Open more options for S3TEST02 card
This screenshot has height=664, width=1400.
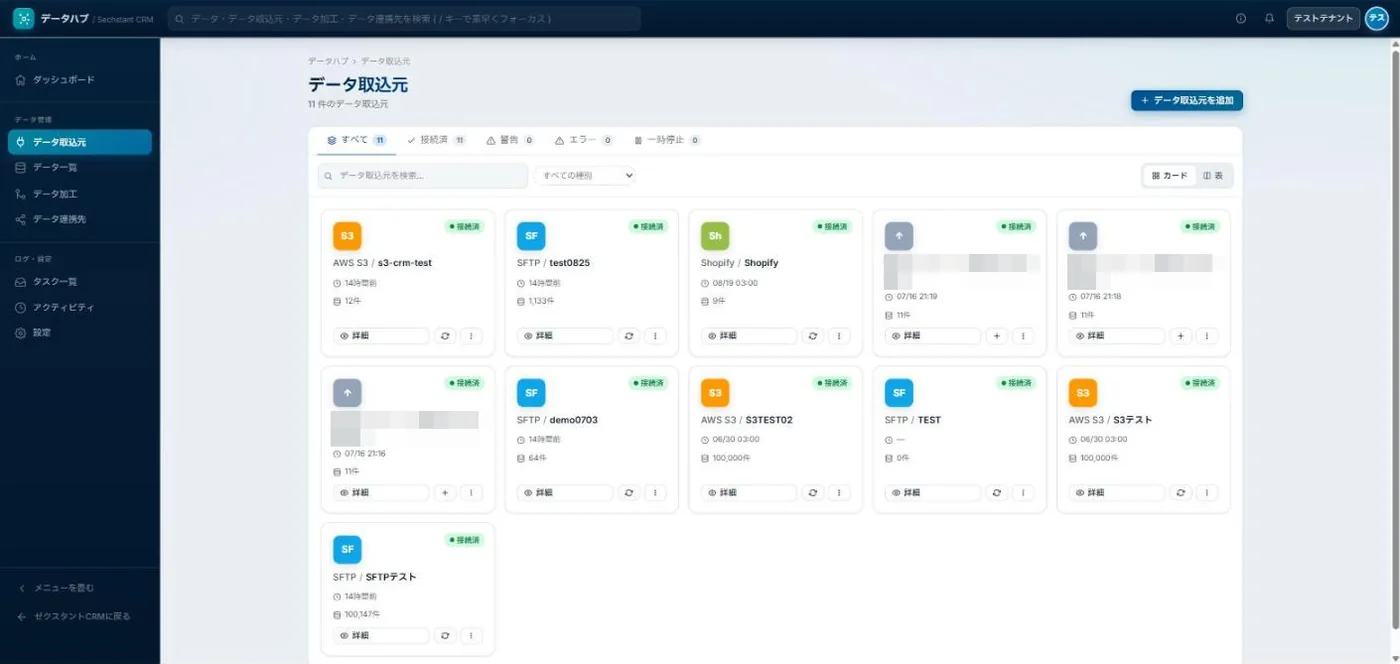pos(839,493)
